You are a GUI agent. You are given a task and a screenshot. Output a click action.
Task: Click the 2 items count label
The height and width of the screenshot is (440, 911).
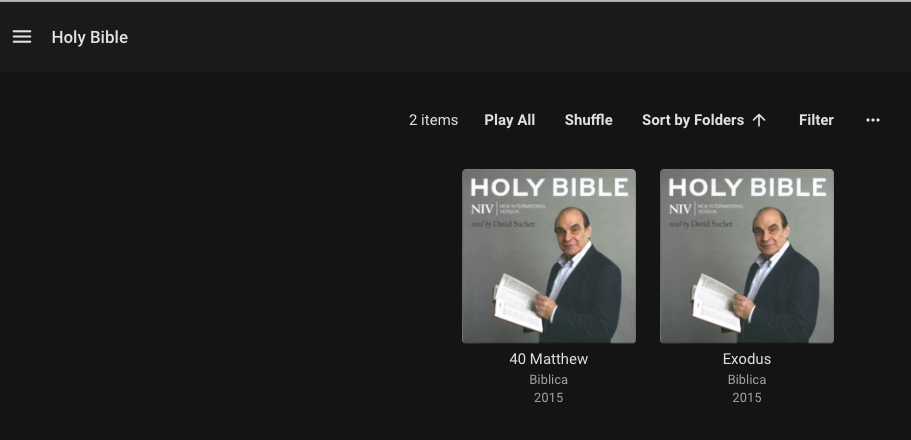tap(433, 120)
